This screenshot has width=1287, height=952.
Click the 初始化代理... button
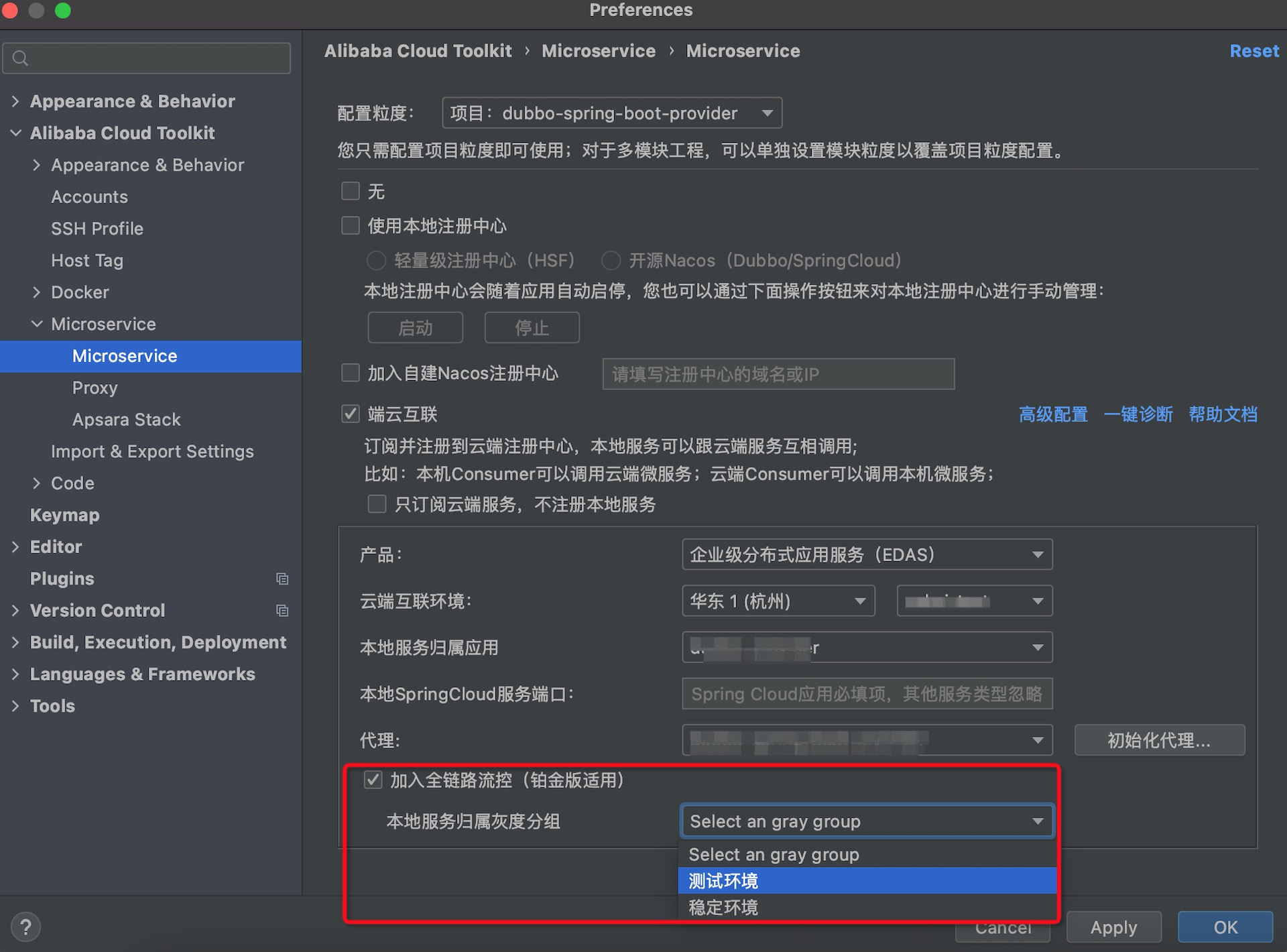[x=1159, y=740]
